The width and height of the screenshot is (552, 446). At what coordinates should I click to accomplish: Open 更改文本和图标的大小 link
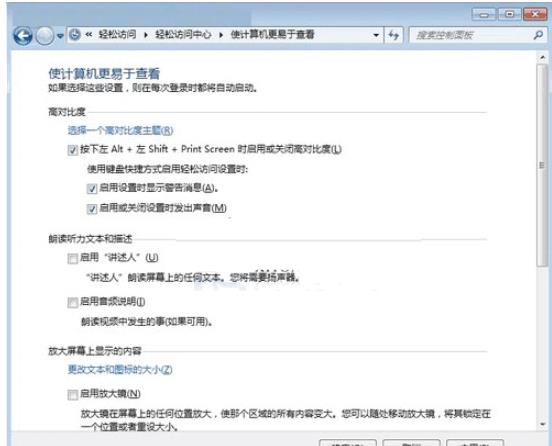(x=120, y=370)
